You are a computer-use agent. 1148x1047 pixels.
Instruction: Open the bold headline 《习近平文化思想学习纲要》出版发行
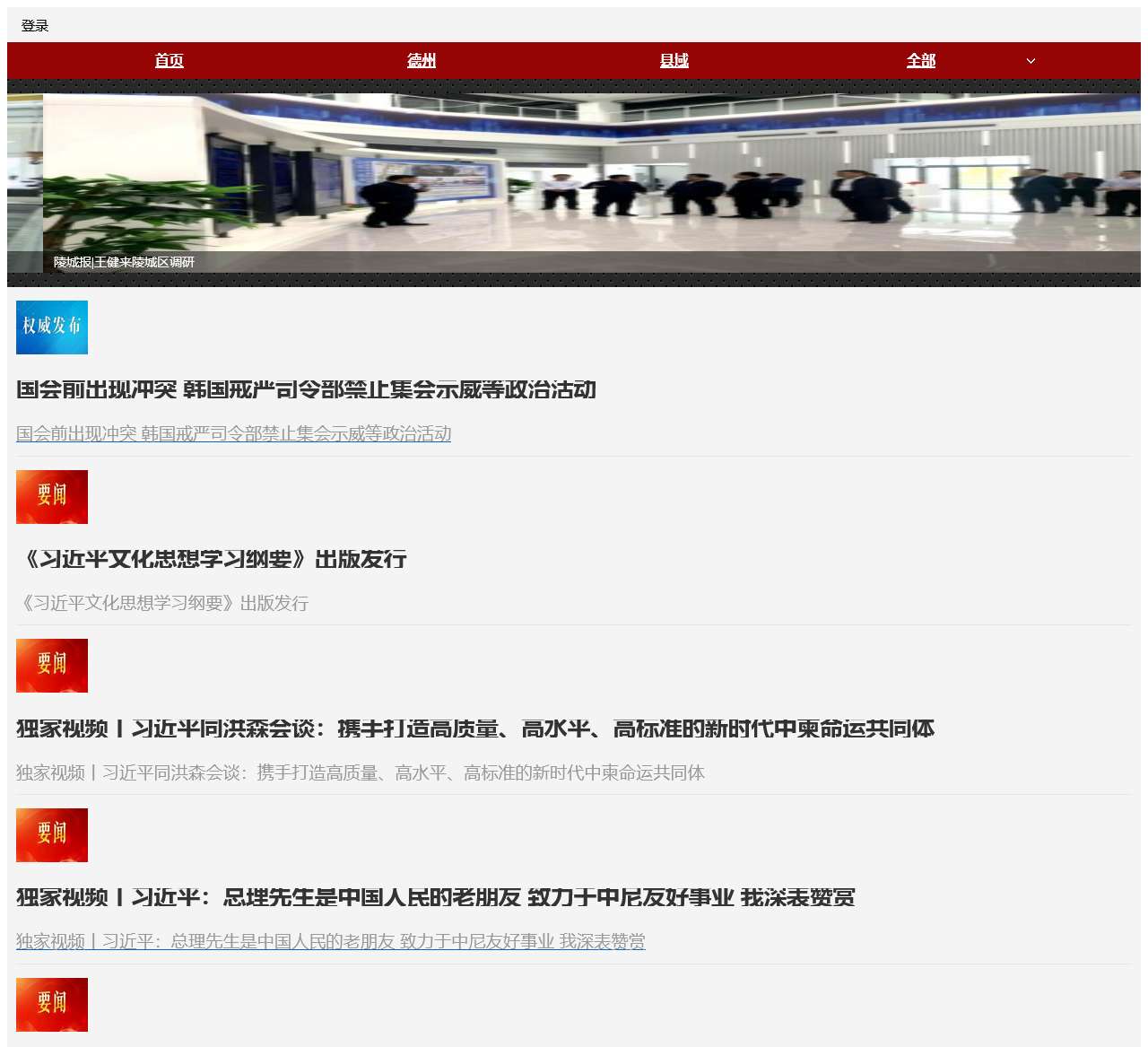(x=212, y=559)
